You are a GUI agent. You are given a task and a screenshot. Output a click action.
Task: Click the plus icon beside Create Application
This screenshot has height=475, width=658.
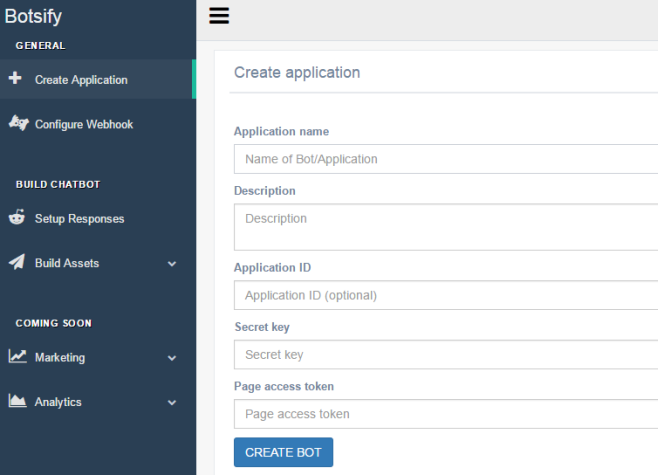click(15, 79)
